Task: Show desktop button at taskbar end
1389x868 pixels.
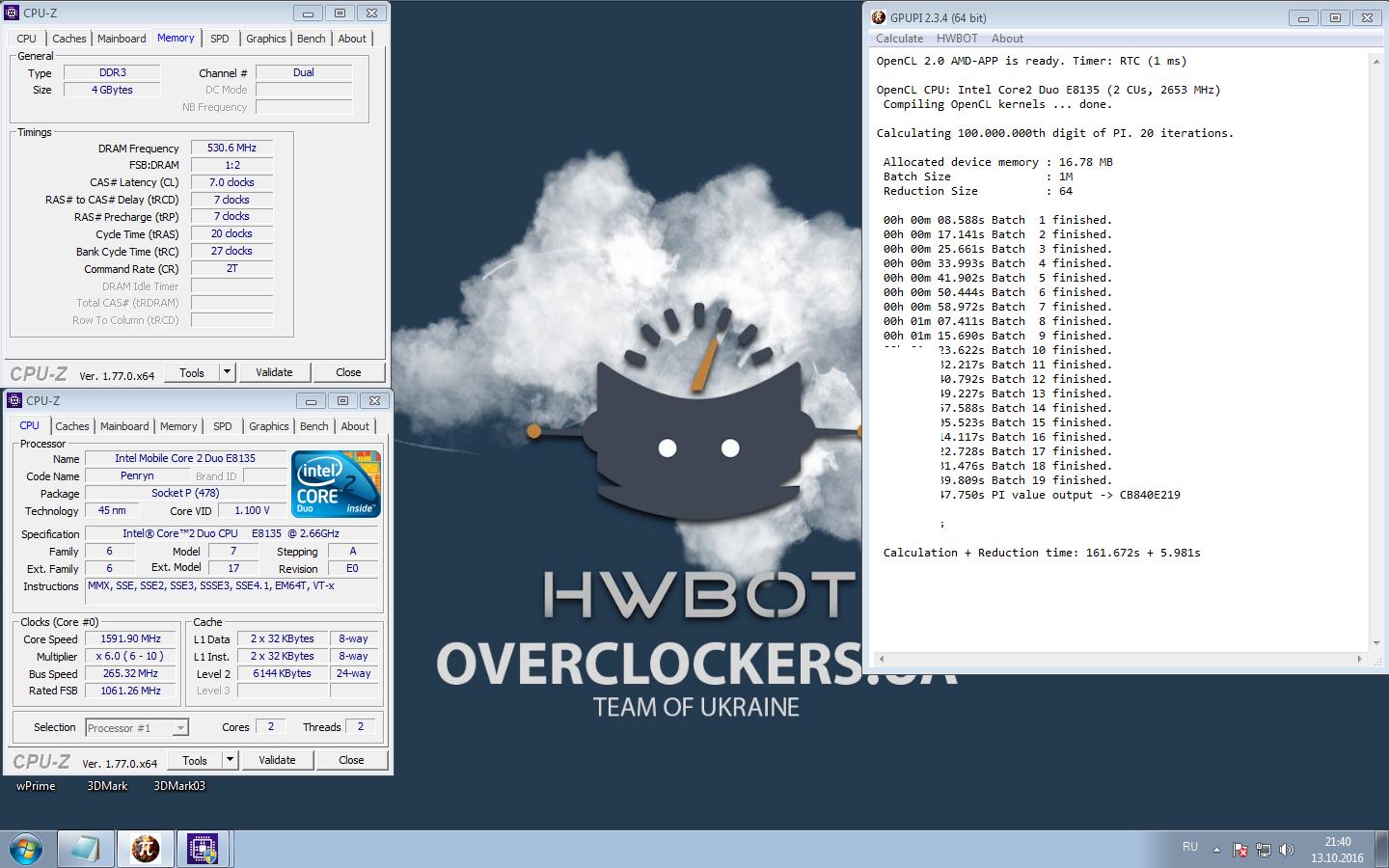Action: (1382, 850)
